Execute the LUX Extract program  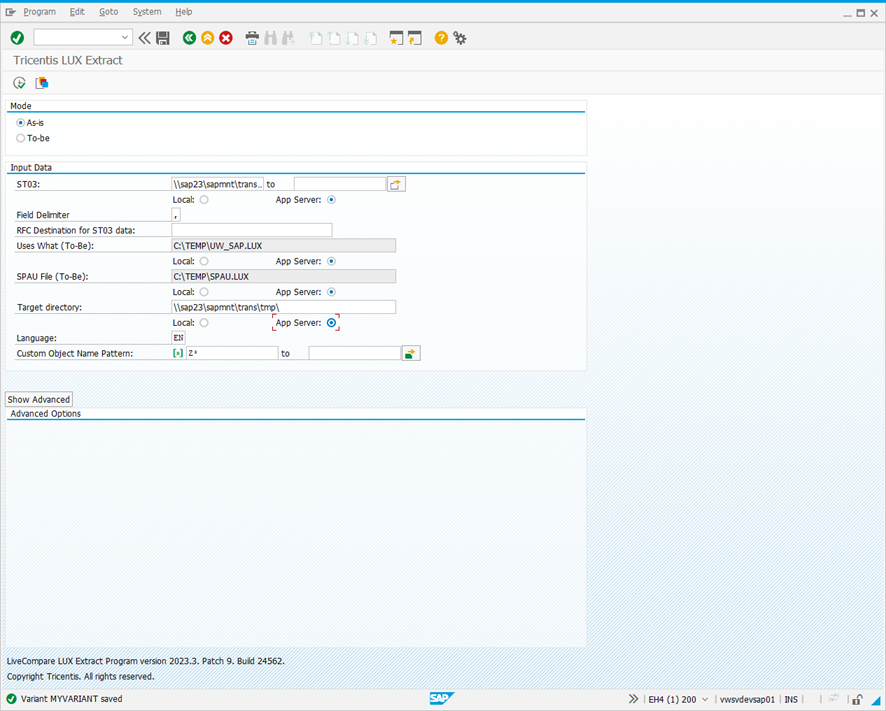(19, 83)
